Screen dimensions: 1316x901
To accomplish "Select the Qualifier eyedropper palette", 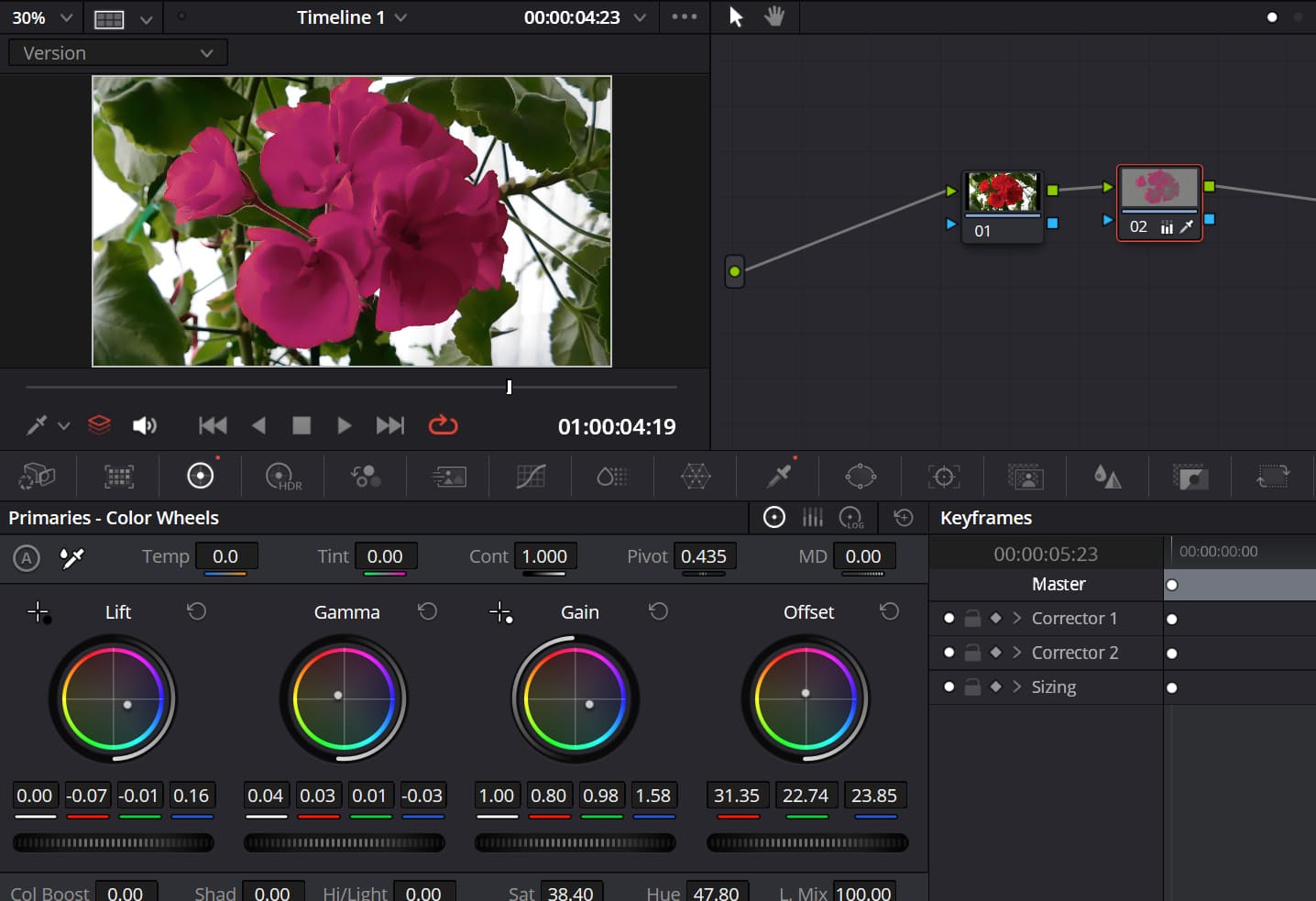I will click(778, 476).
